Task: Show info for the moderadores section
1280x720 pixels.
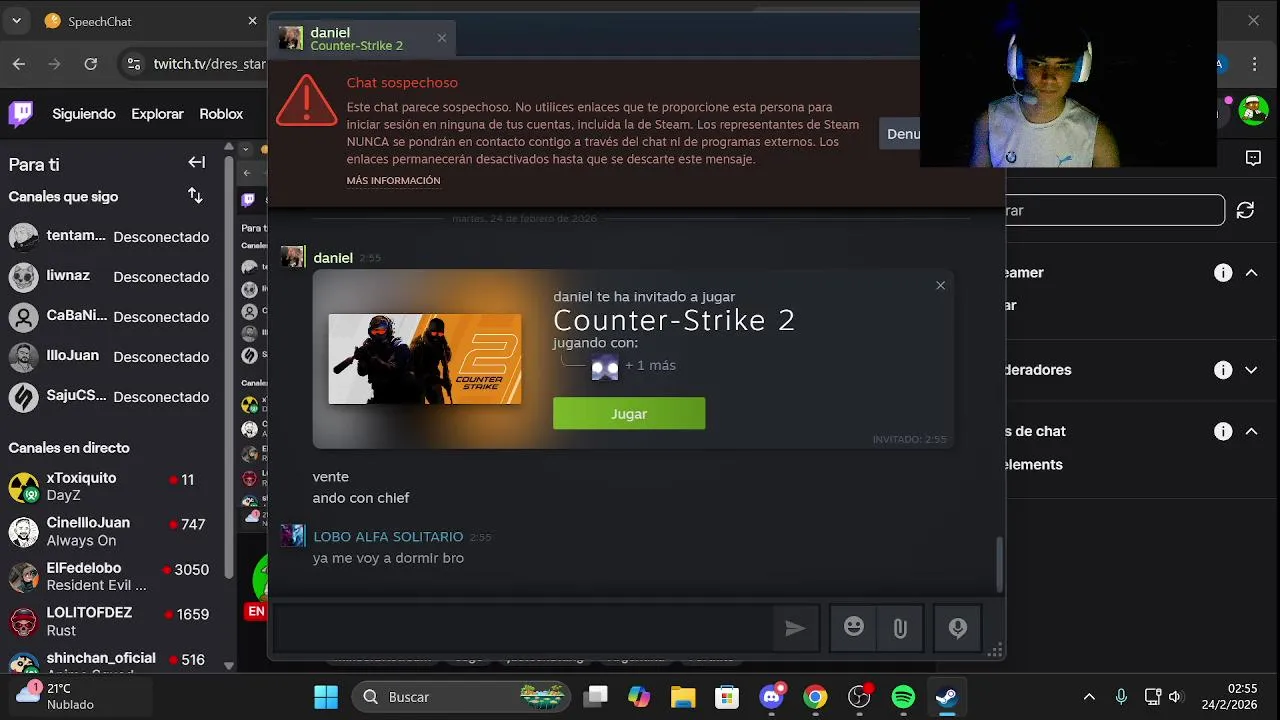Action: point(1223,370)
